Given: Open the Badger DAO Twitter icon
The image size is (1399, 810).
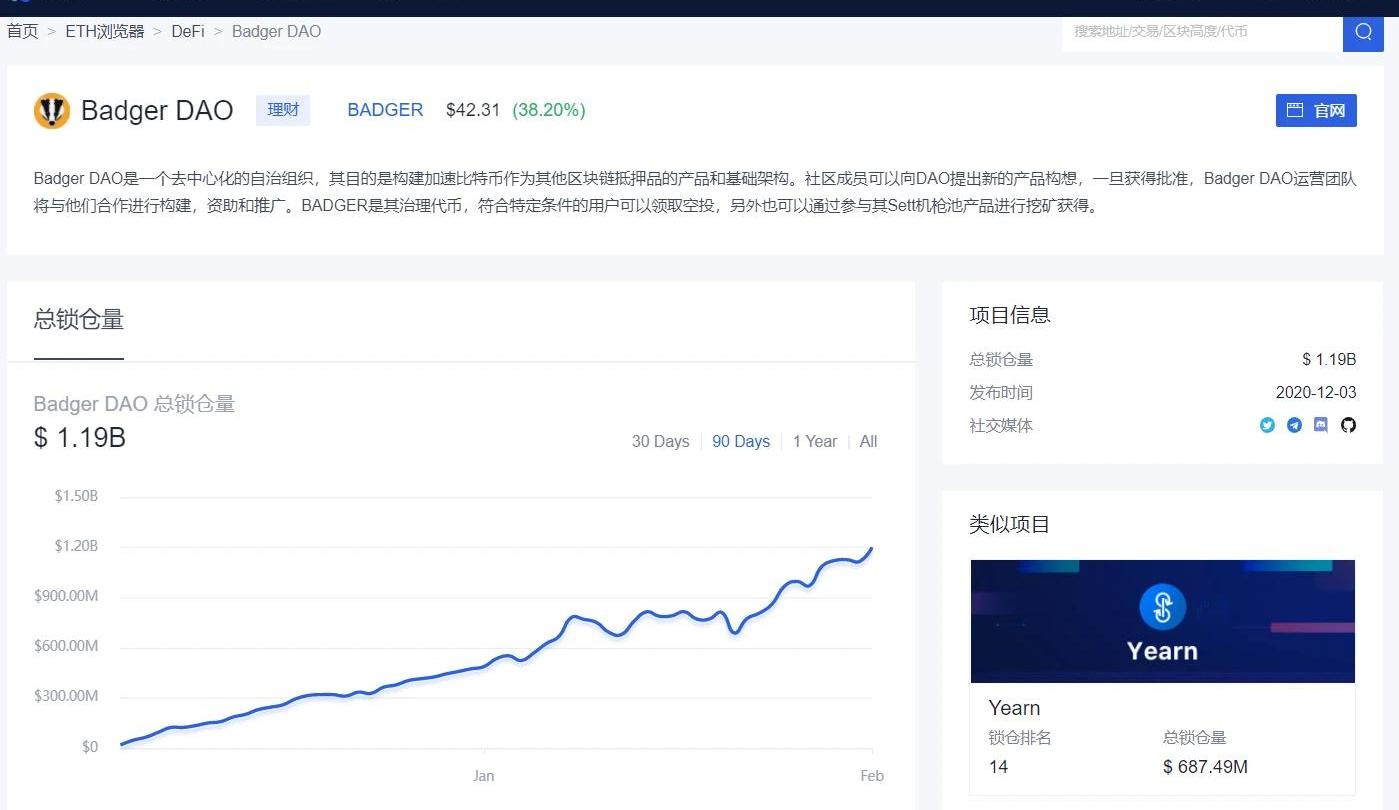Looking at the screenshot, I should point(1267,425).
